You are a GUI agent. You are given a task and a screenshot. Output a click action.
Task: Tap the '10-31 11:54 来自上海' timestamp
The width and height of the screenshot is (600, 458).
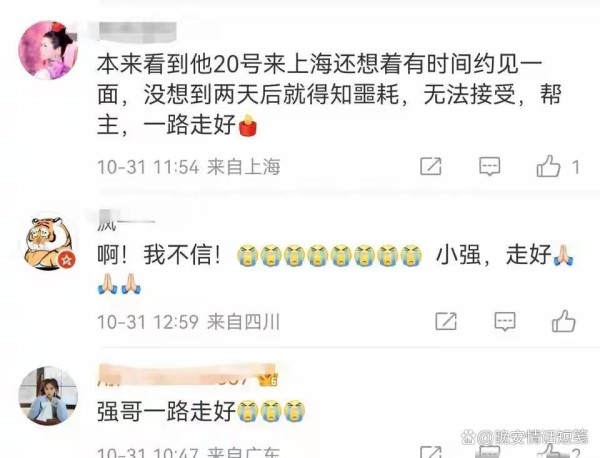(x=189, y=167)
